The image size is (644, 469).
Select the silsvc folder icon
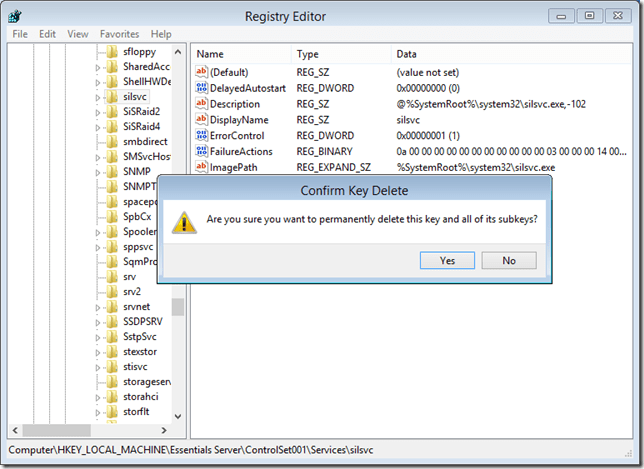[112, 97]
